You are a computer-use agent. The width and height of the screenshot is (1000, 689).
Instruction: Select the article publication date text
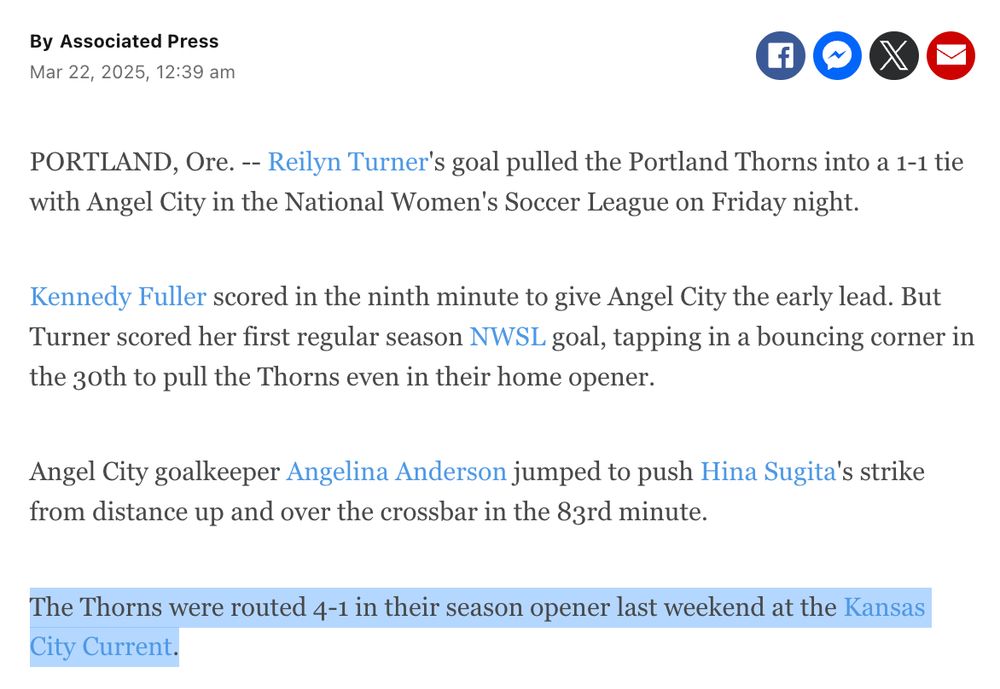(132, 72)
